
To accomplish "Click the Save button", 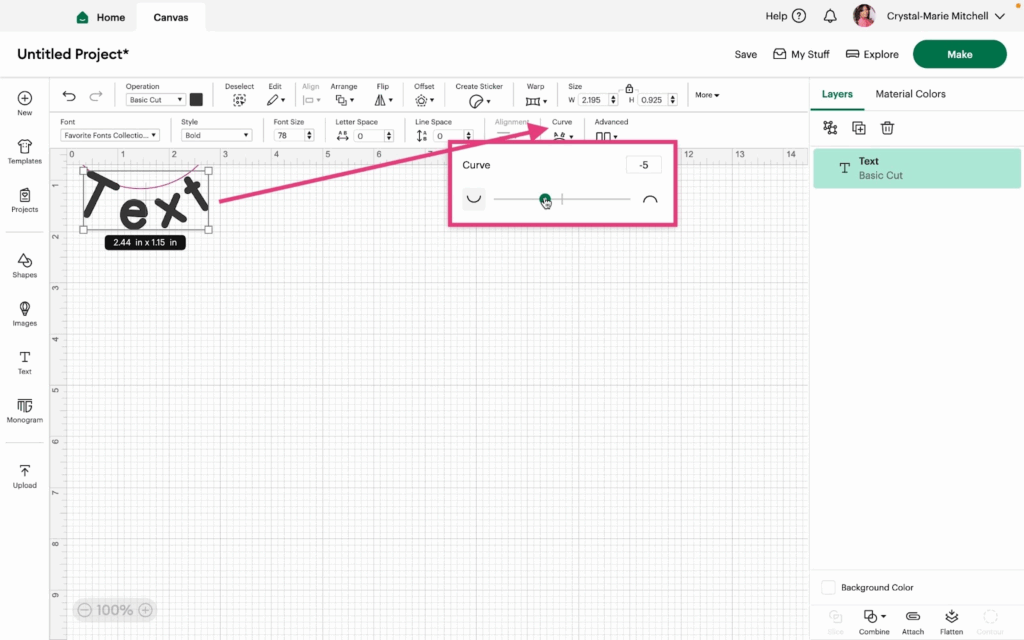I will pyautogui.click(x=746, y=54).
